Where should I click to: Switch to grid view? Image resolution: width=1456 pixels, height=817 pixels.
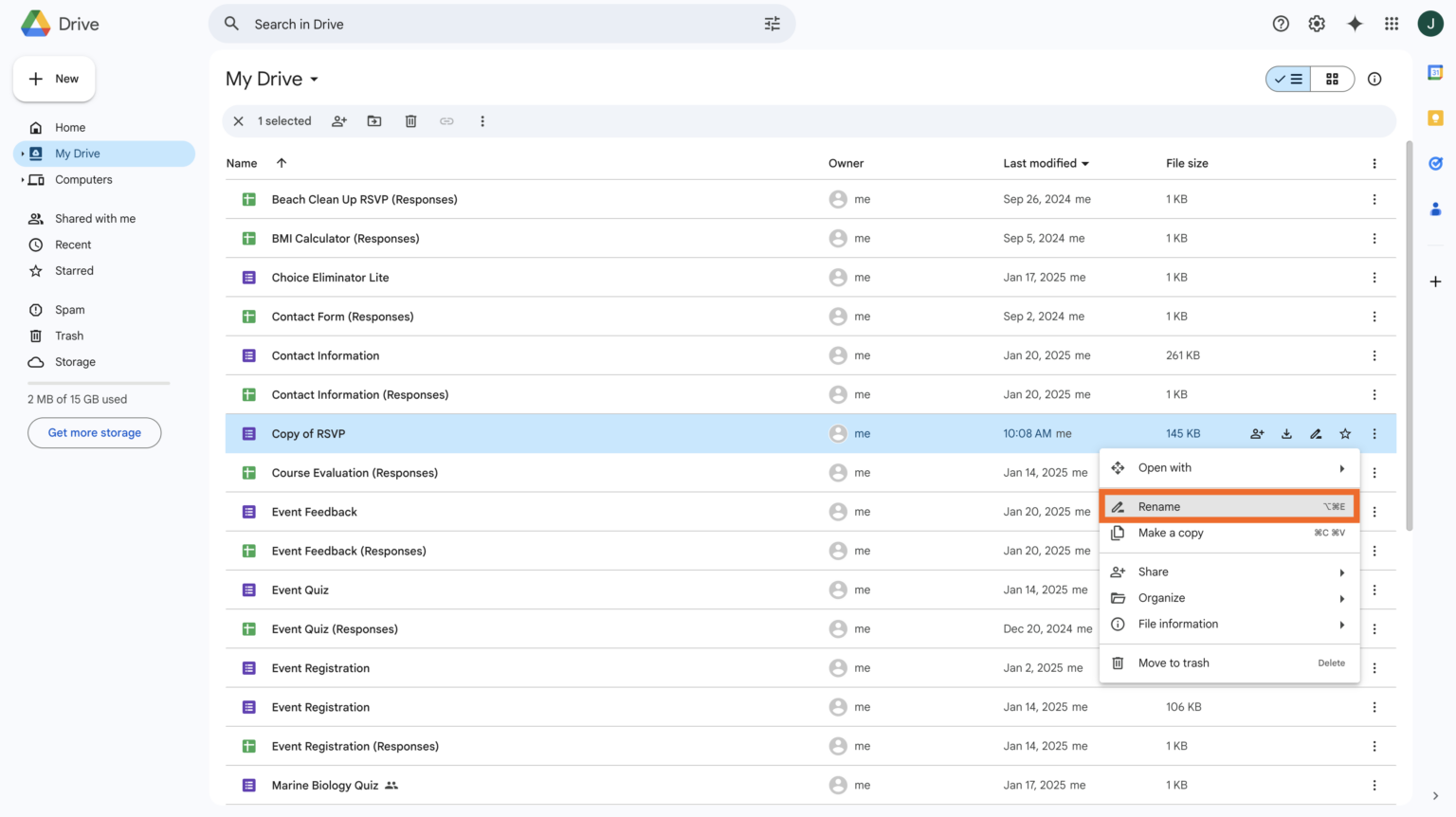tap(1332, 79)
